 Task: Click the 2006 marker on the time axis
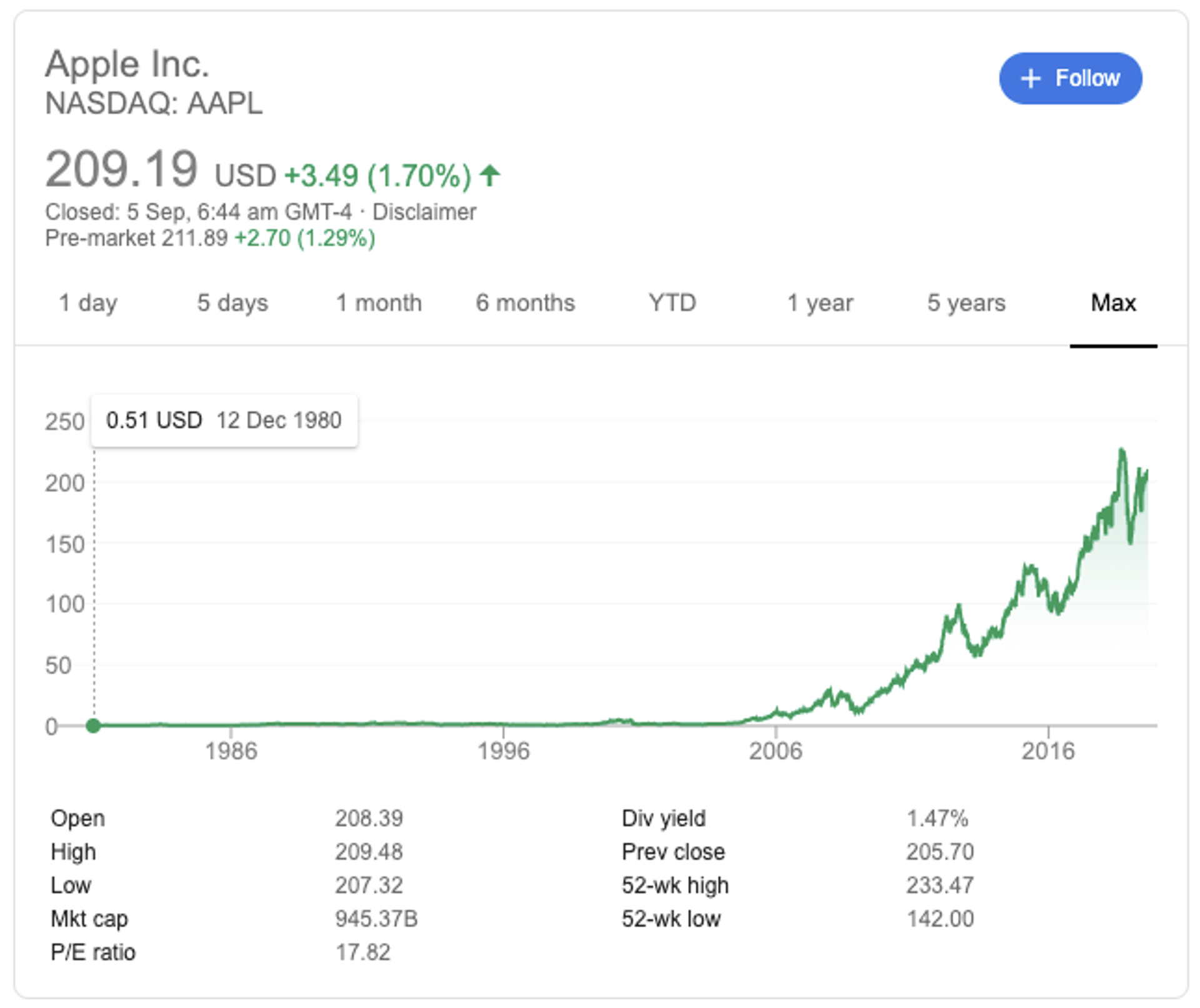coord(776,751)
